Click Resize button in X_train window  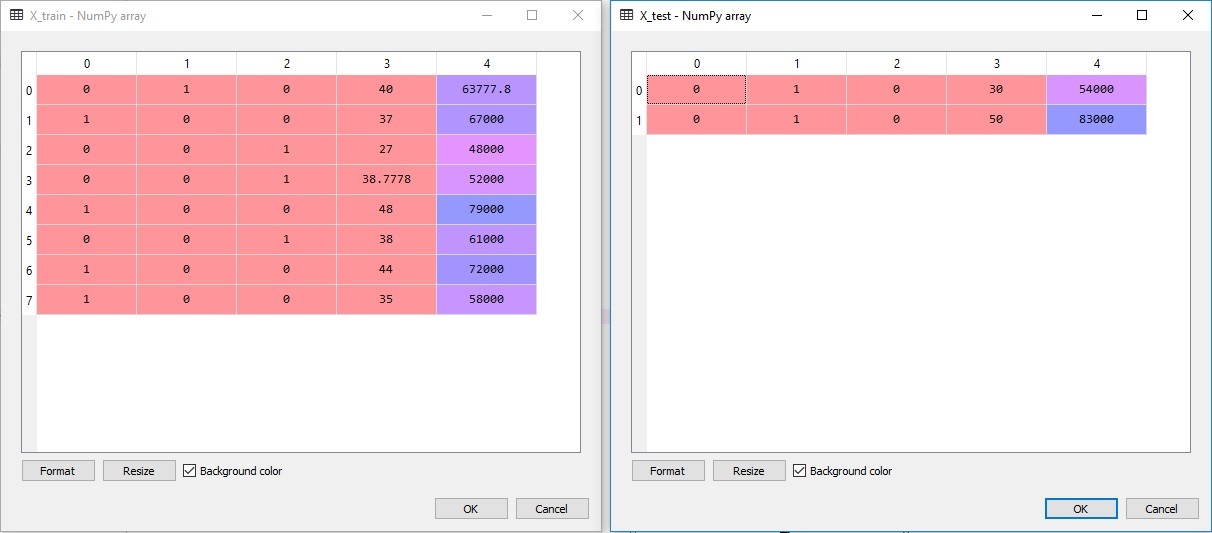[139, 471]
